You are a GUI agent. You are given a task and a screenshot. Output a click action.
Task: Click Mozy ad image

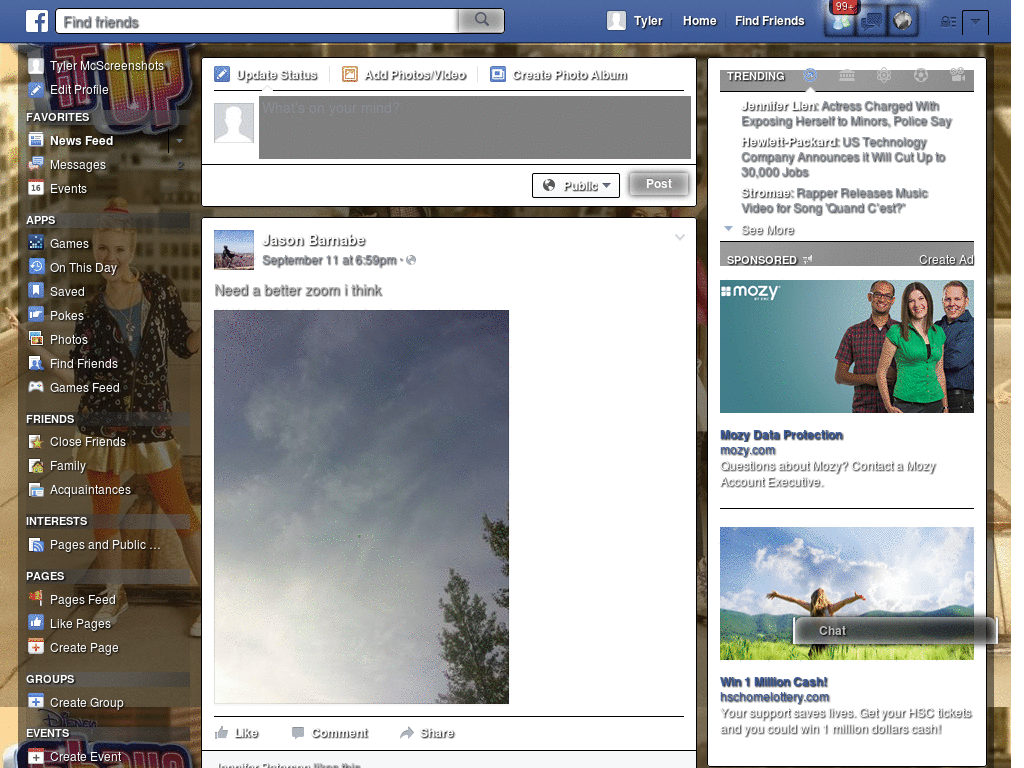coord(846,346)
